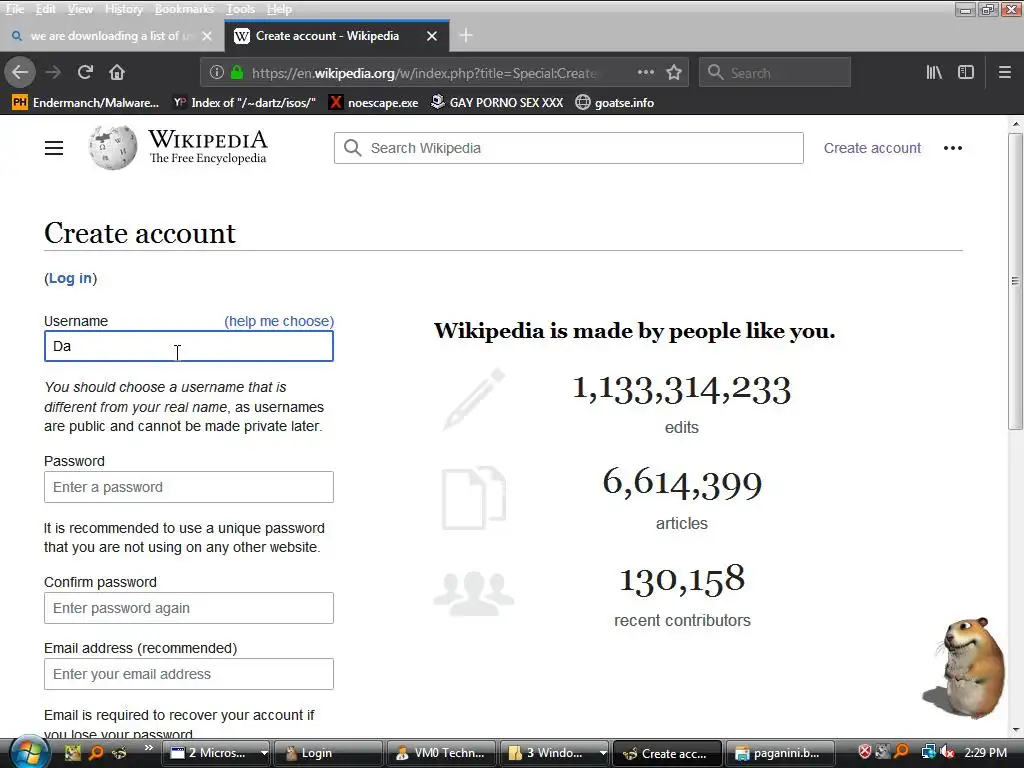
Task: Open the 'VM0 Techn...' taskbar button
Action: (x=441, y=753)
